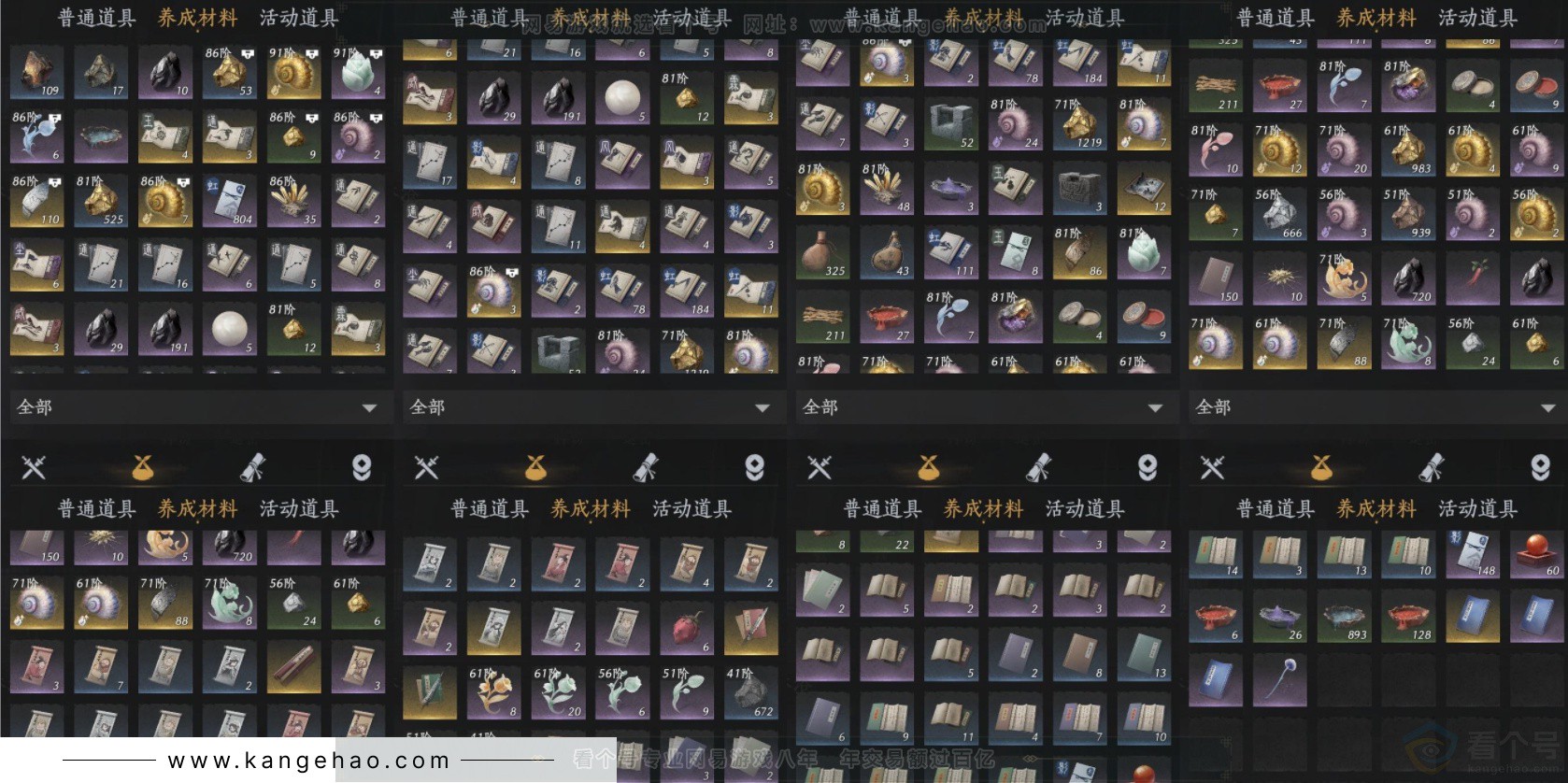Pick the silver ore stack numbered 666
1568x783 pixels.
pyautogui.click(x=1279, y=215)
